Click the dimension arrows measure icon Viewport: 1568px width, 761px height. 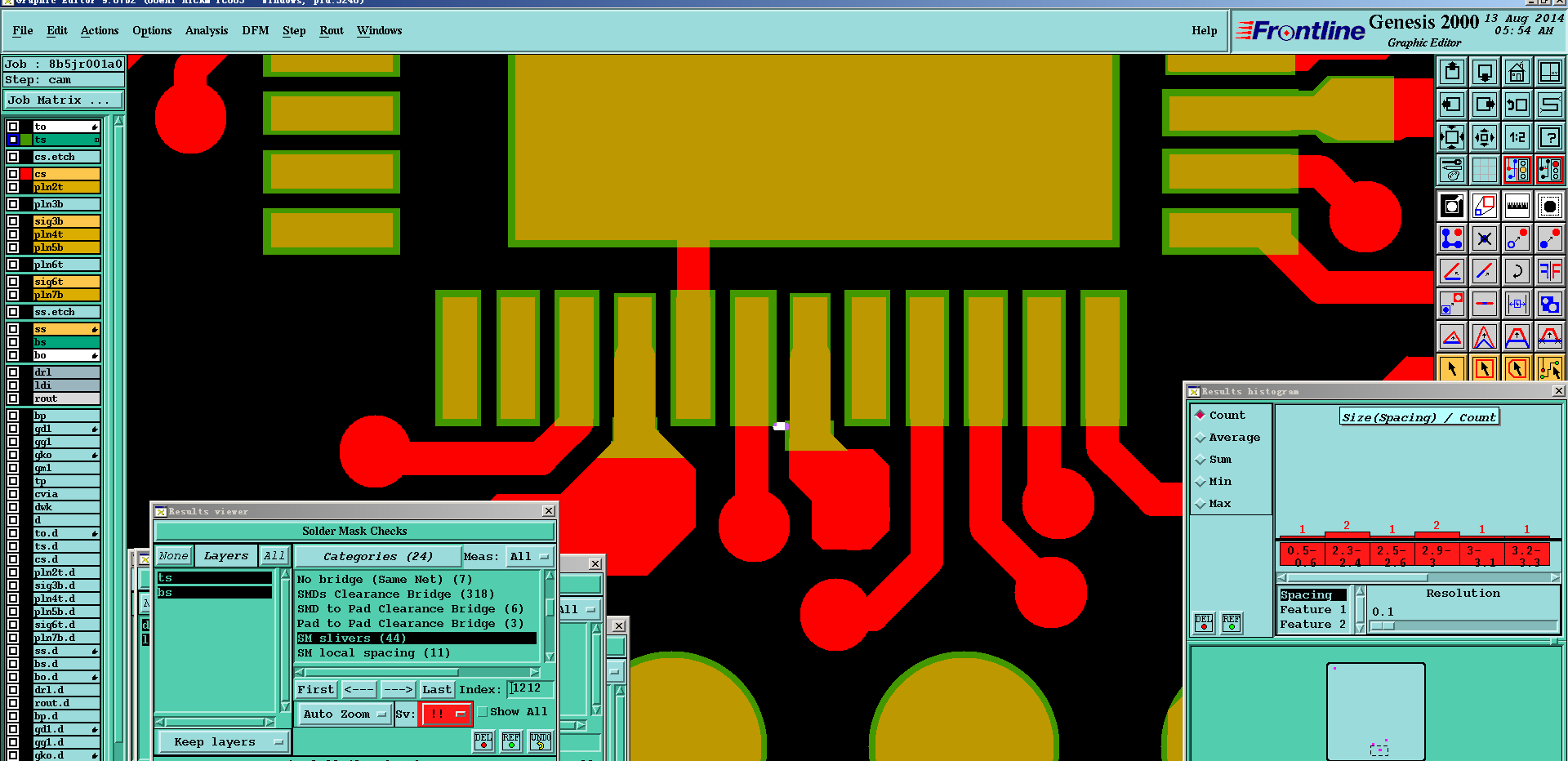(1517, 304)
